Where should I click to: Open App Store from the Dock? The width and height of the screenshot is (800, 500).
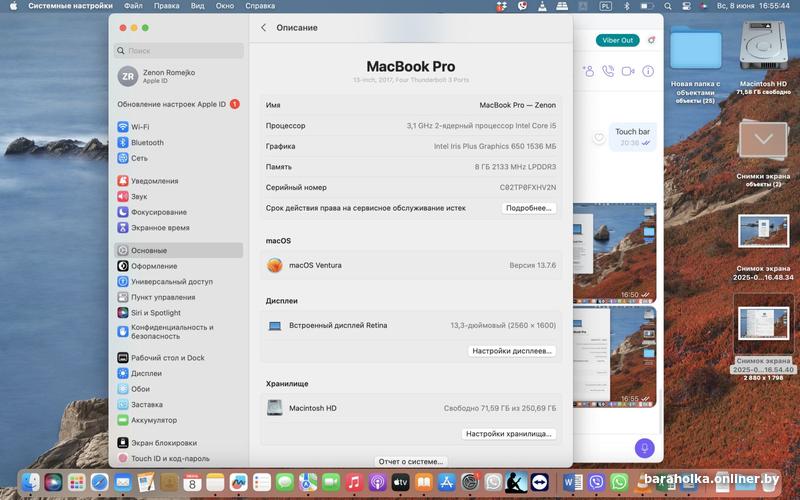click(446, 482)
